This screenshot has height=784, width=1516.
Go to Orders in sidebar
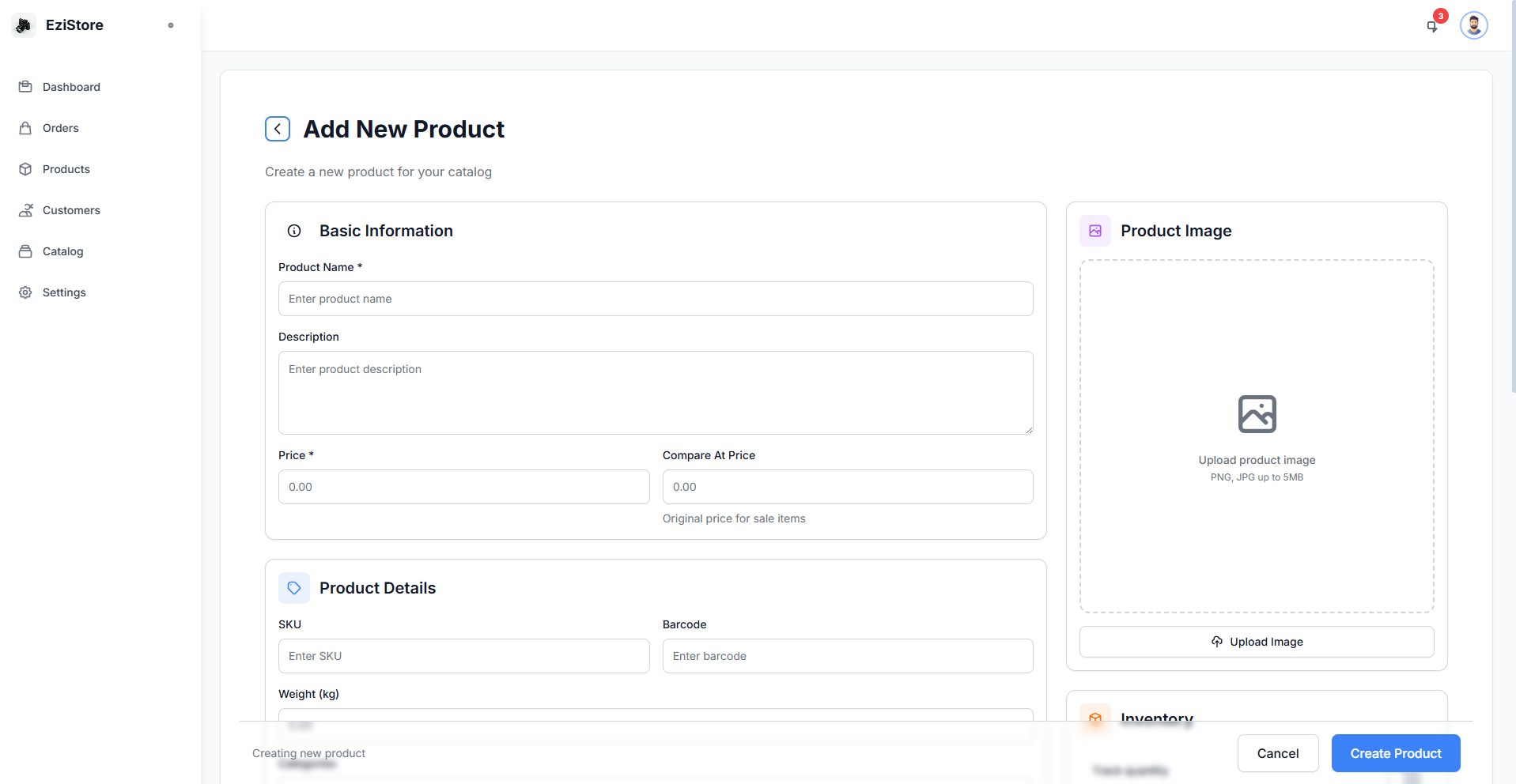(x=61, y=128)
